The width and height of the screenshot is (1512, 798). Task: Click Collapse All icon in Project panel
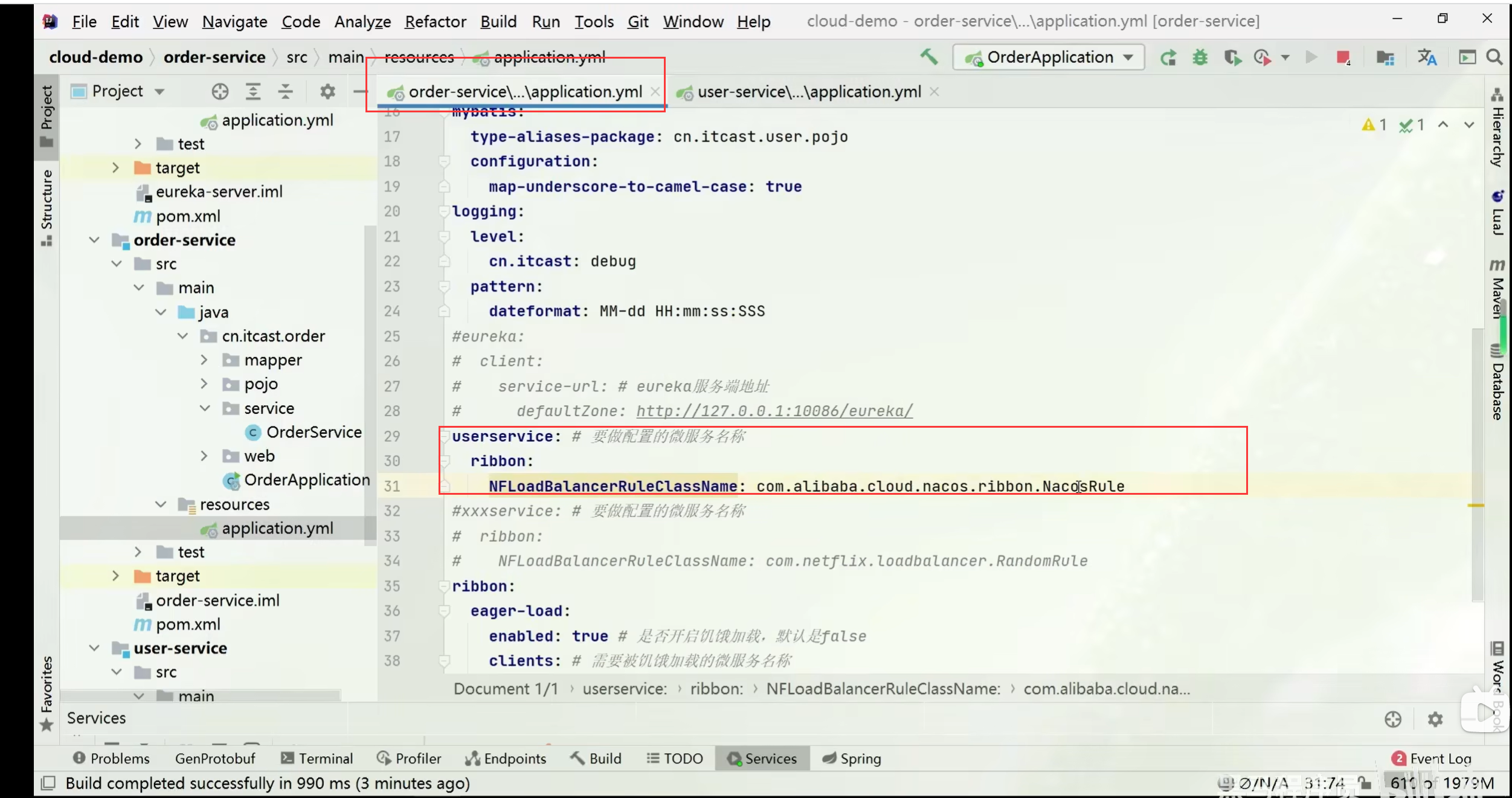285,92
